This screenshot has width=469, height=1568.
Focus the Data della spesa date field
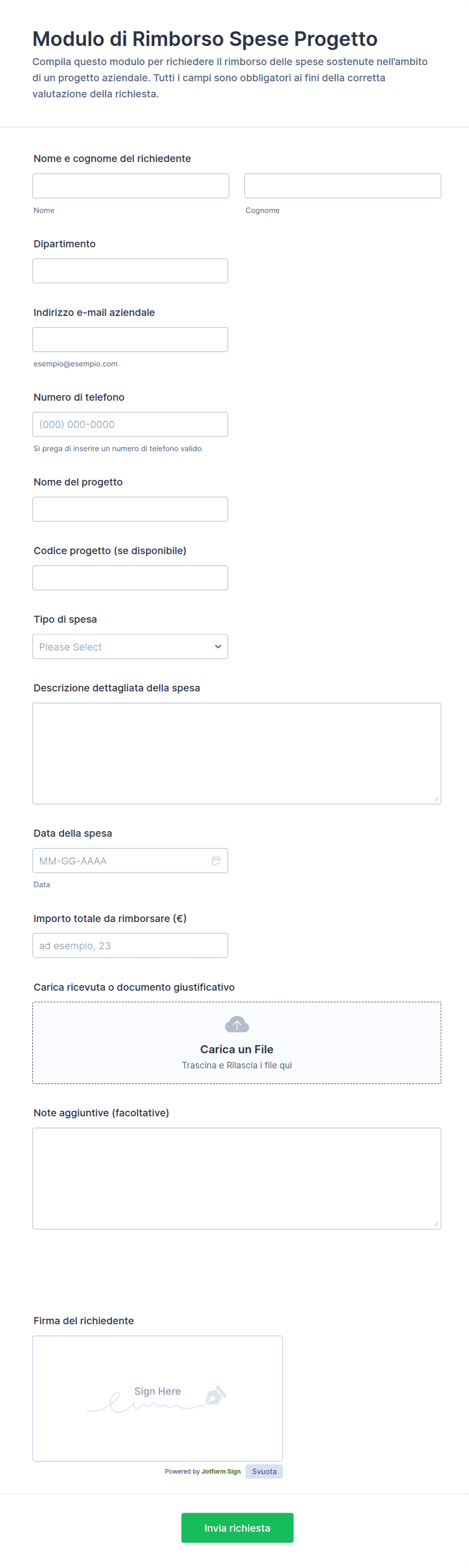click(122, 860)
